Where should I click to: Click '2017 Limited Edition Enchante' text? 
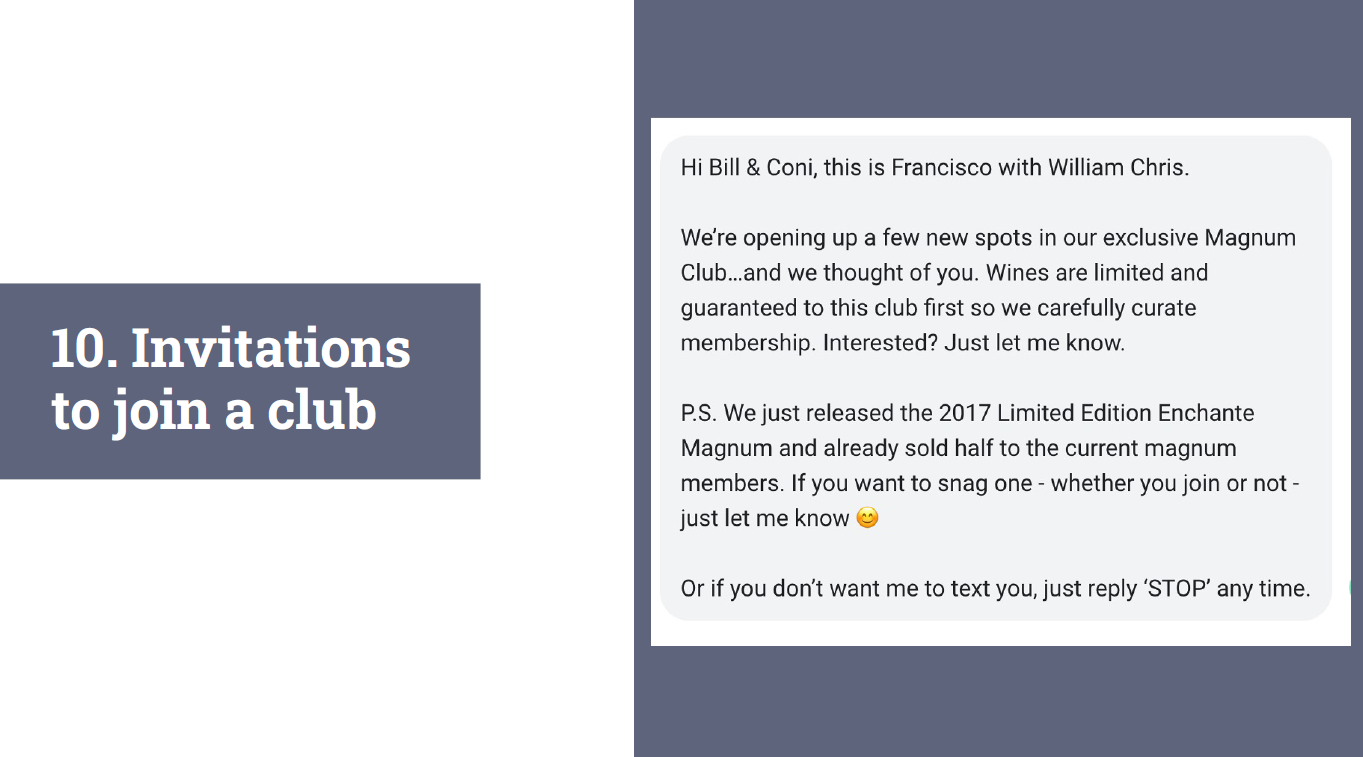tap(1096, 413)
